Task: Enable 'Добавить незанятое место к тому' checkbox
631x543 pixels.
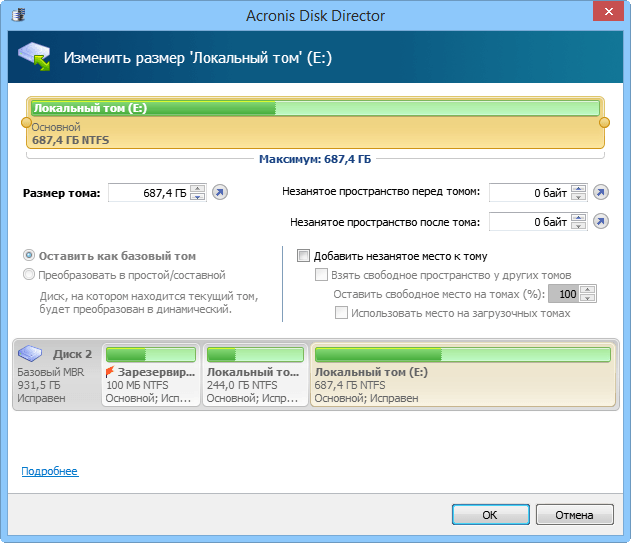Action: (303, 256)
